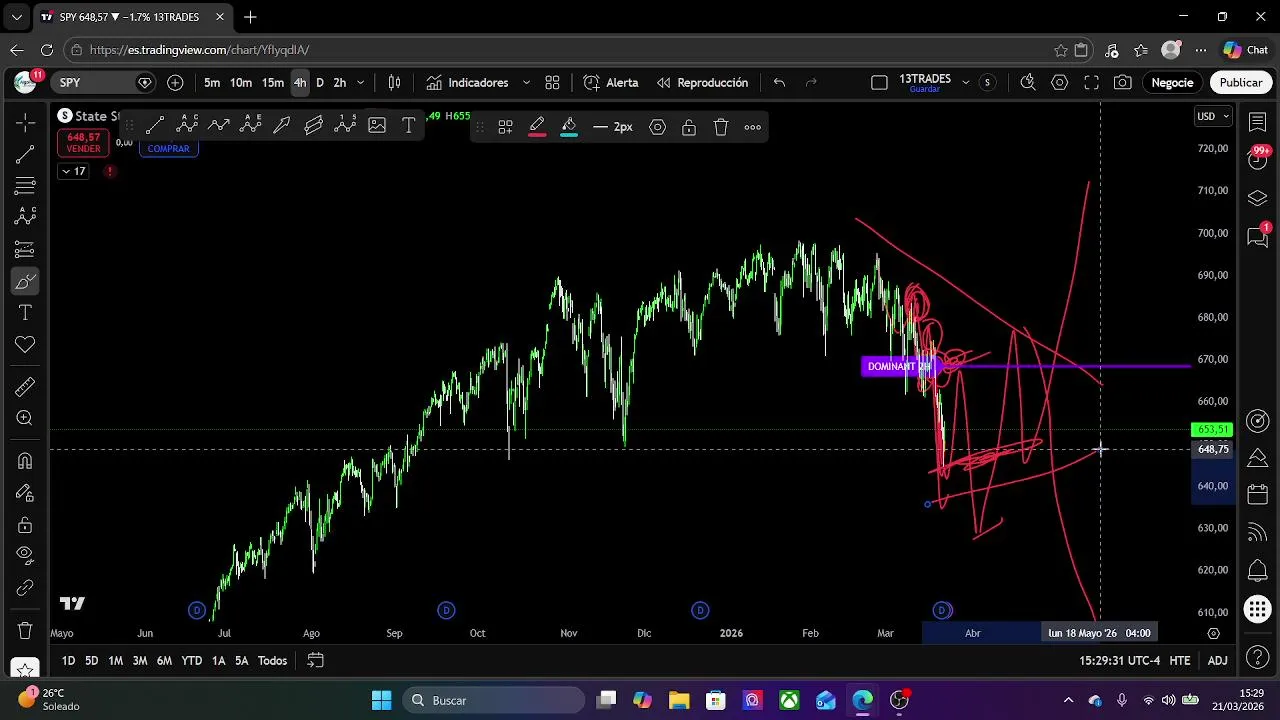
Task: Click the Negocie button
Action: coord(1172,83)
